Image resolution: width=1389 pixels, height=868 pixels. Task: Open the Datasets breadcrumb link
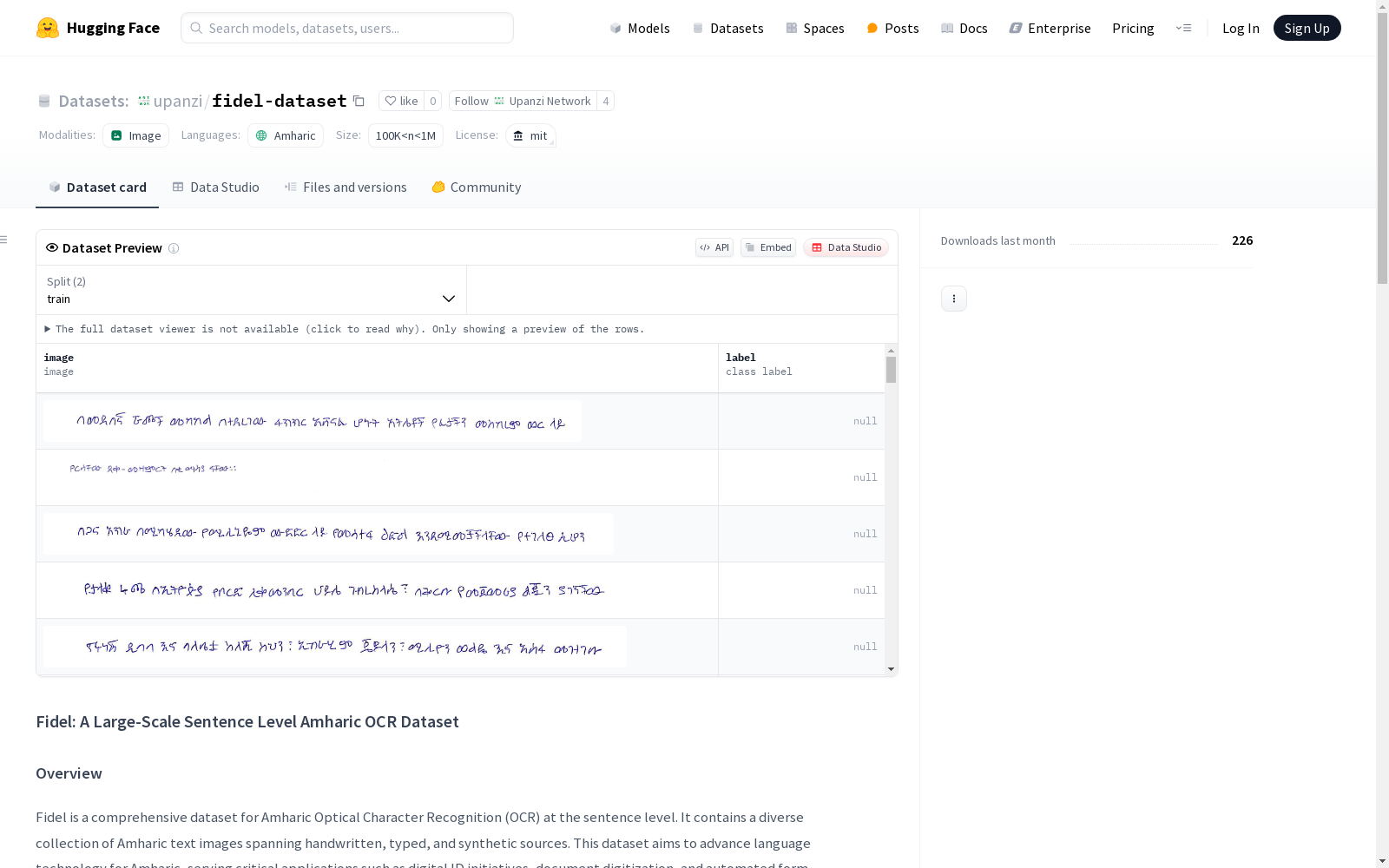click(x=94, y=101)
